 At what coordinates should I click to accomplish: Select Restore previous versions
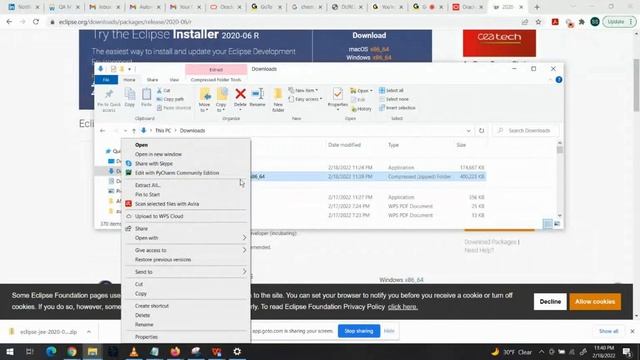point(163,260)
